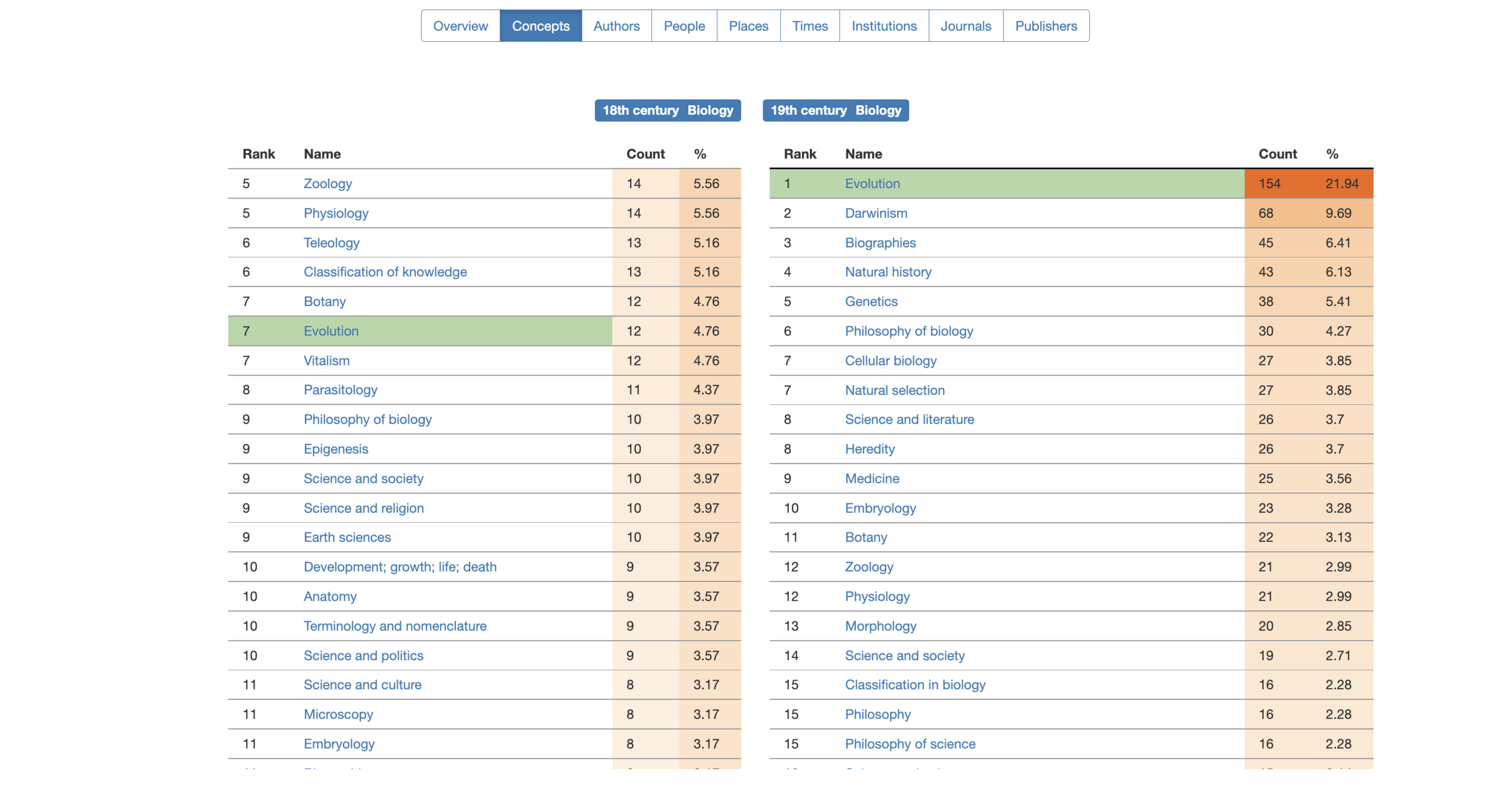Click the 19th century Biology badge
The height and width of the screenshot is (795, 1512).
(x=835, y=110)
